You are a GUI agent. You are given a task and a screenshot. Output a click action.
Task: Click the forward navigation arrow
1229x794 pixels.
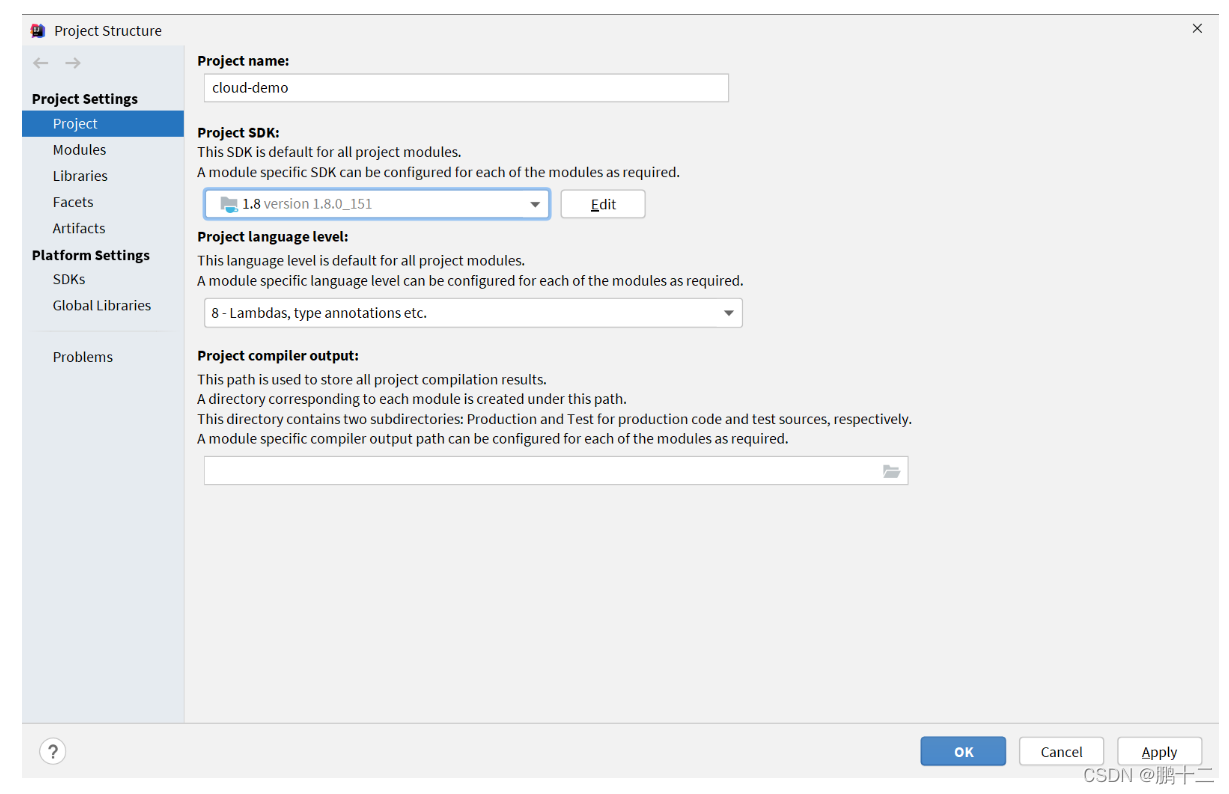pyautogui.click(x=73, y=63)
